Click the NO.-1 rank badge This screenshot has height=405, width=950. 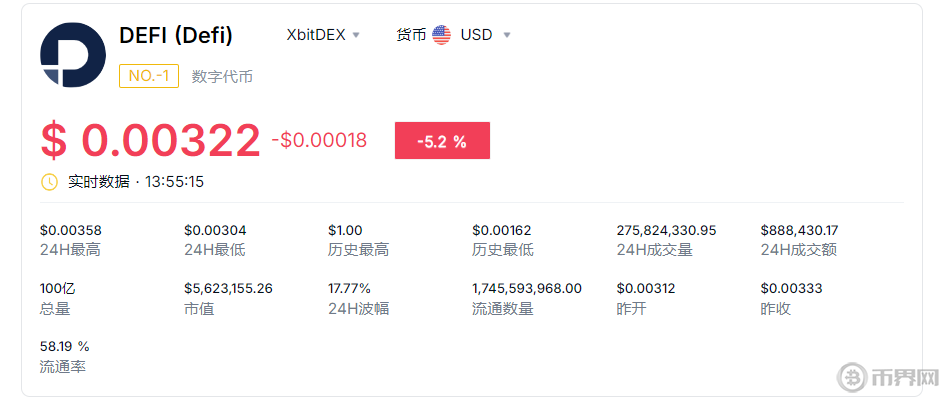149,76
